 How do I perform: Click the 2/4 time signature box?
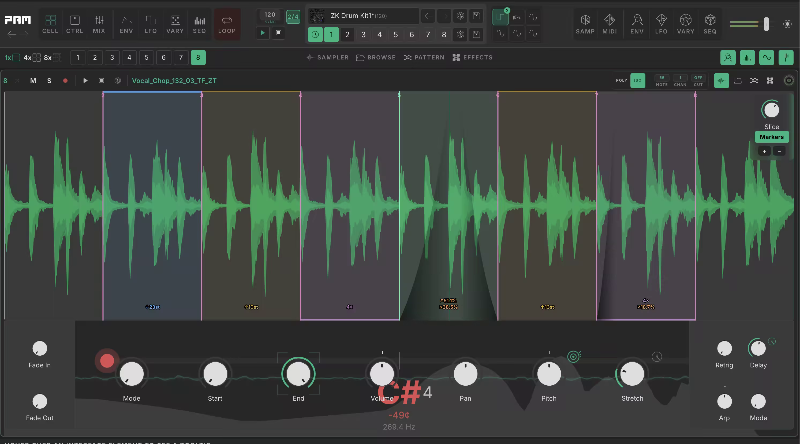293,17
